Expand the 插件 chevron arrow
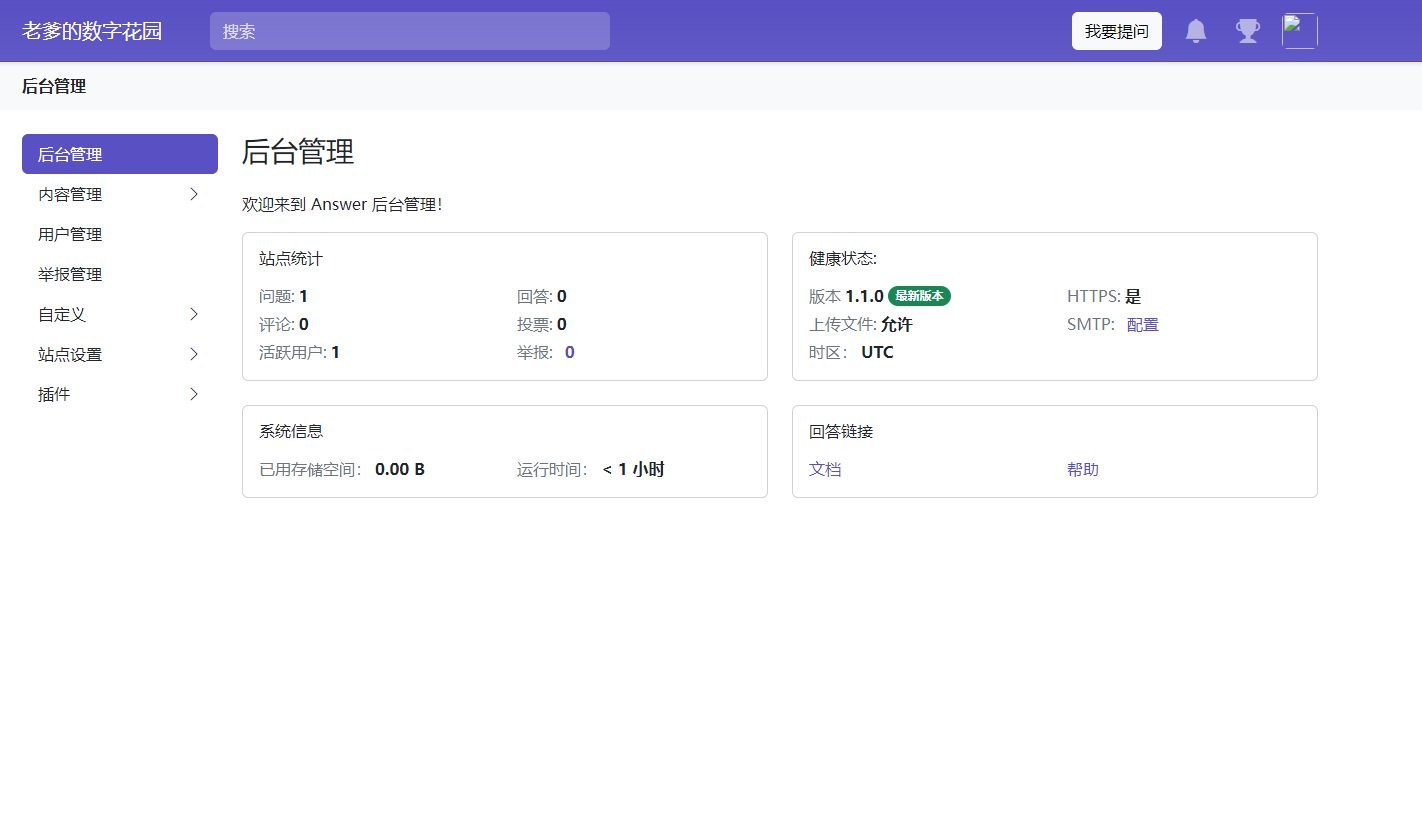Viewport: 1422px width, 820px height. [194, 394]
